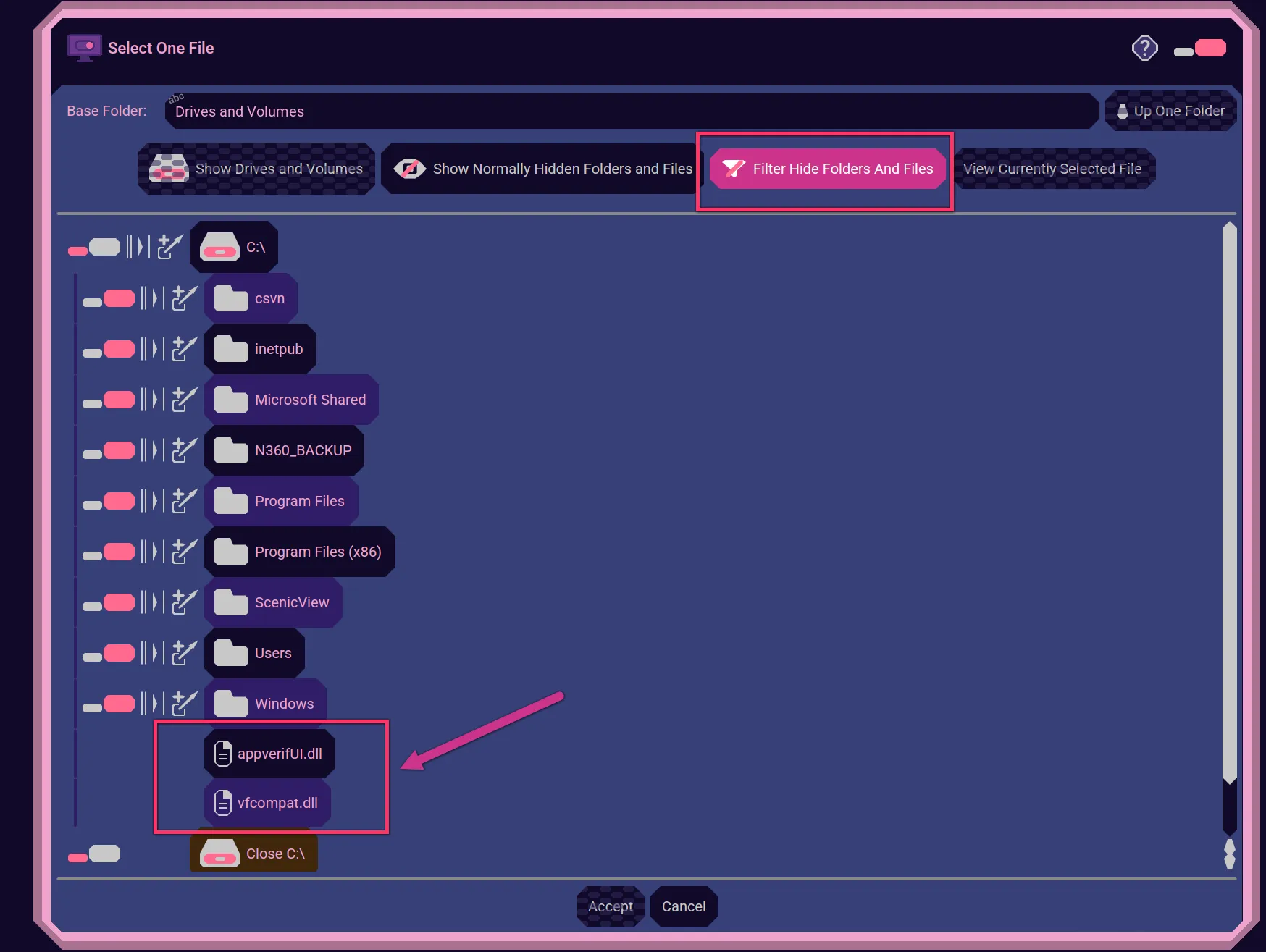Expand the inetpub row step arrow
Screen dimensions: 1266x952
point(153,348)
